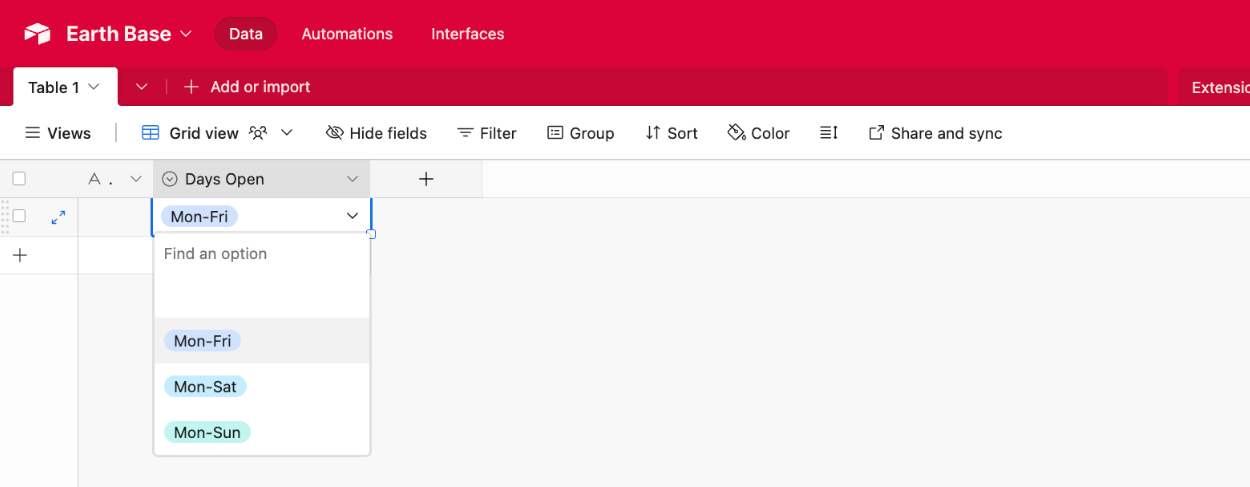Choose Mon-Fri from the option list

click(262, 341)
